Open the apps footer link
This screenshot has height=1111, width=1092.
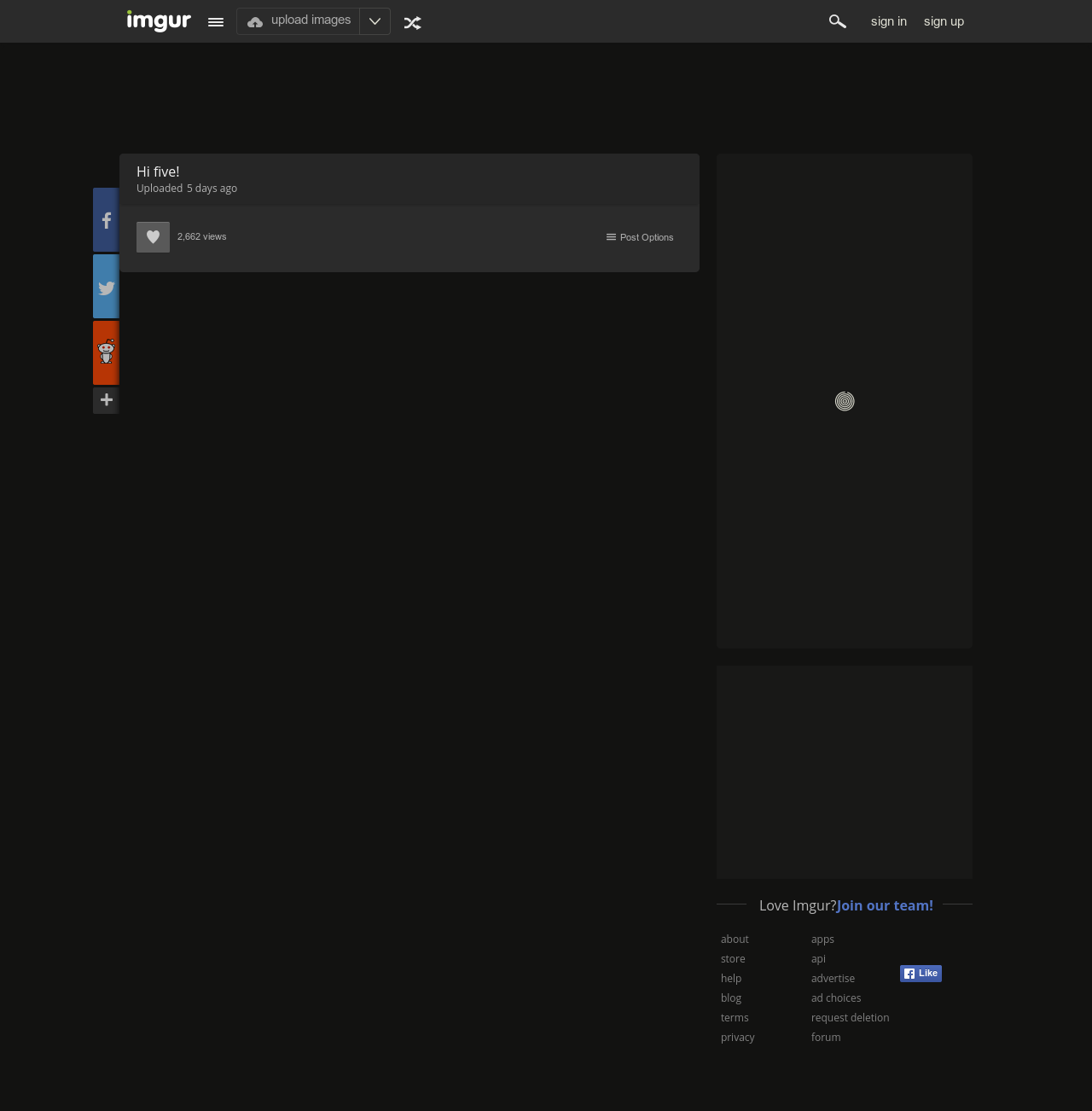[x=822, y=939]
